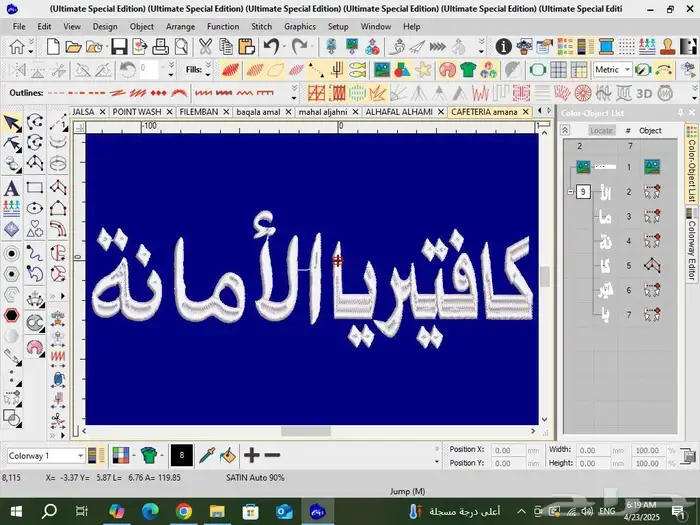Save design with the floppy disk icon
This screenshot has width=700, height=525.
119,46
